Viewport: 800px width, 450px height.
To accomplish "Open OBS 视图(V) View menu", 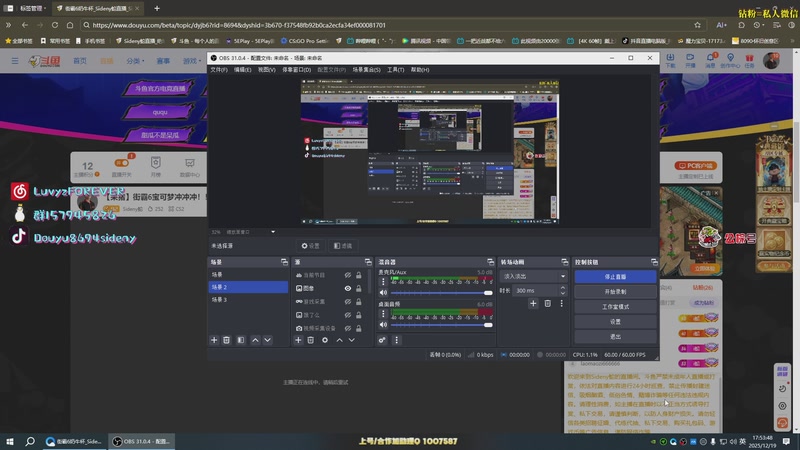I will (266, 69).
